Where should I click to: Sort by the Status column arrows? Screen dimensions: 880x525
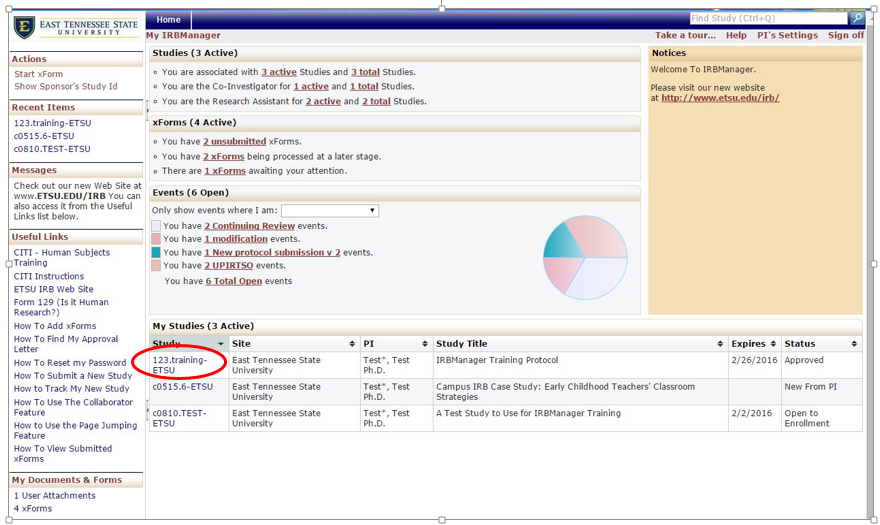click(853, 344)
